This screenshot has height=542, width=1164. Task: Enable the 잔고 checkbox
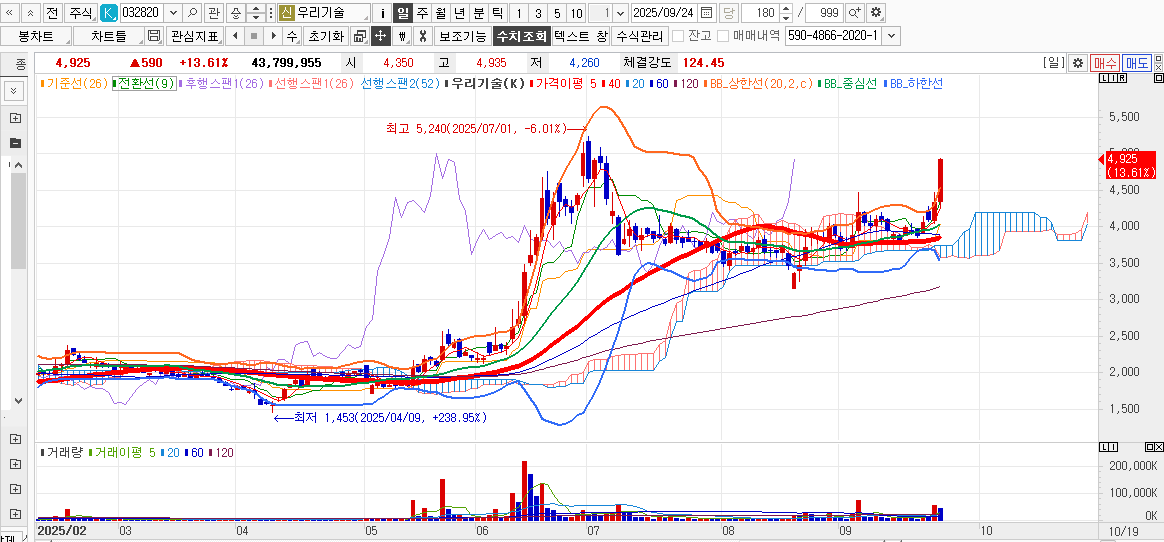coord(679,36)
